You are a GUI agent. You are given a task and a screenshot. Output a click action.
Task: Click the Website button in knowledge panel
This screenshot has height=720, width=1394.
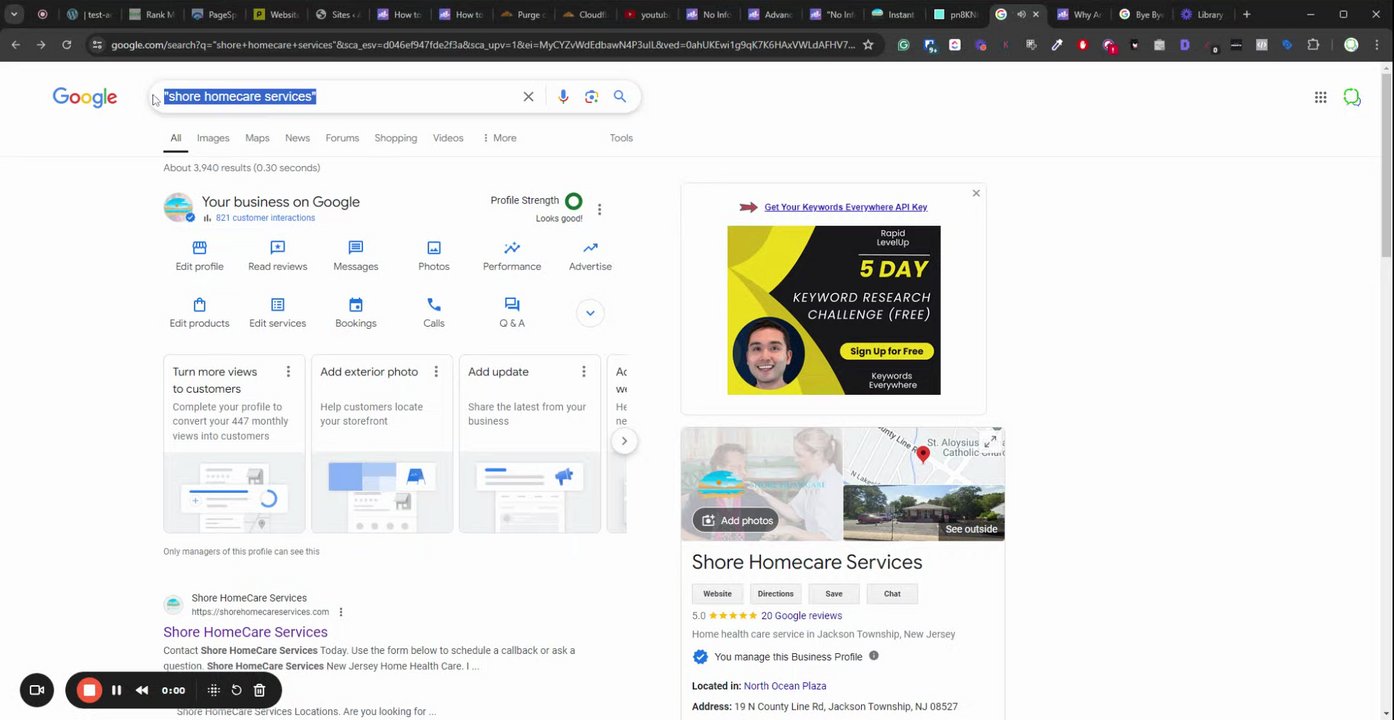coord(717,594)
